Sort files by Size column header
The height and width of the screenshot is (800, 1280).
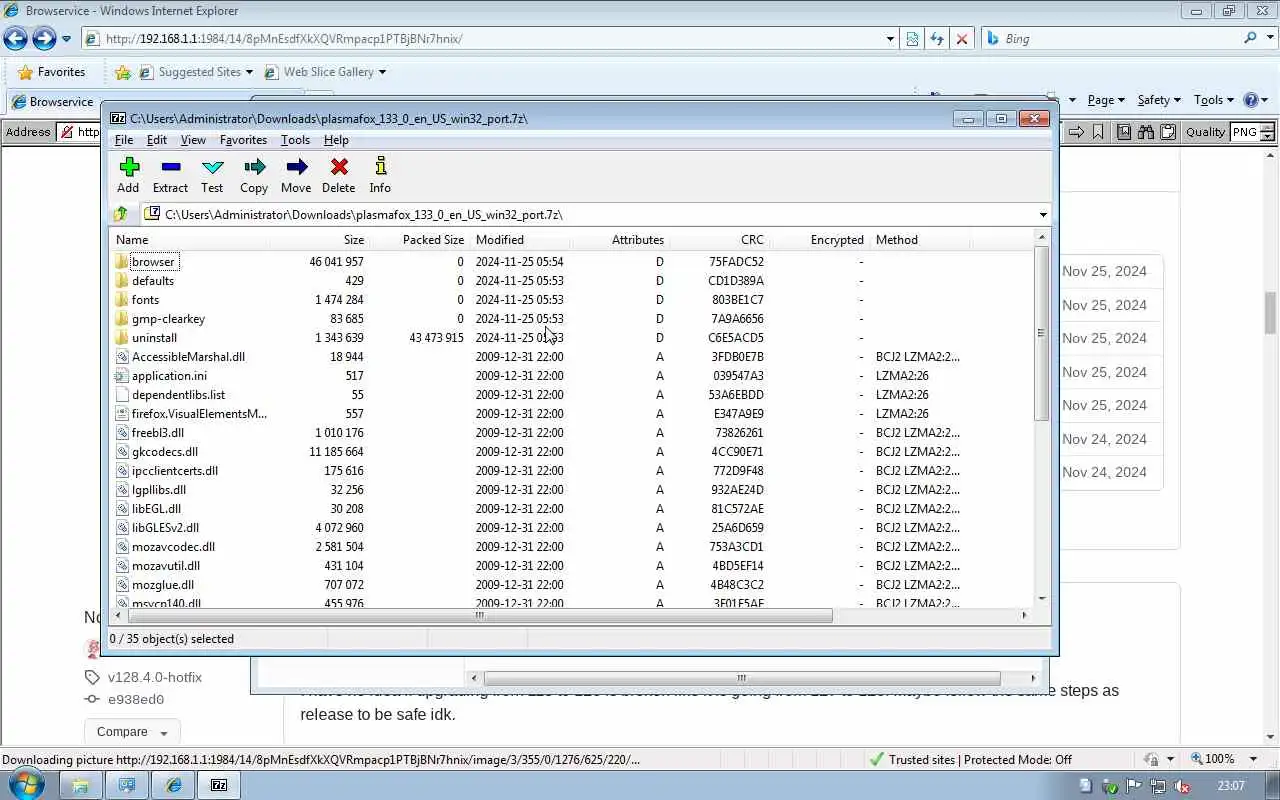point(318,240)
